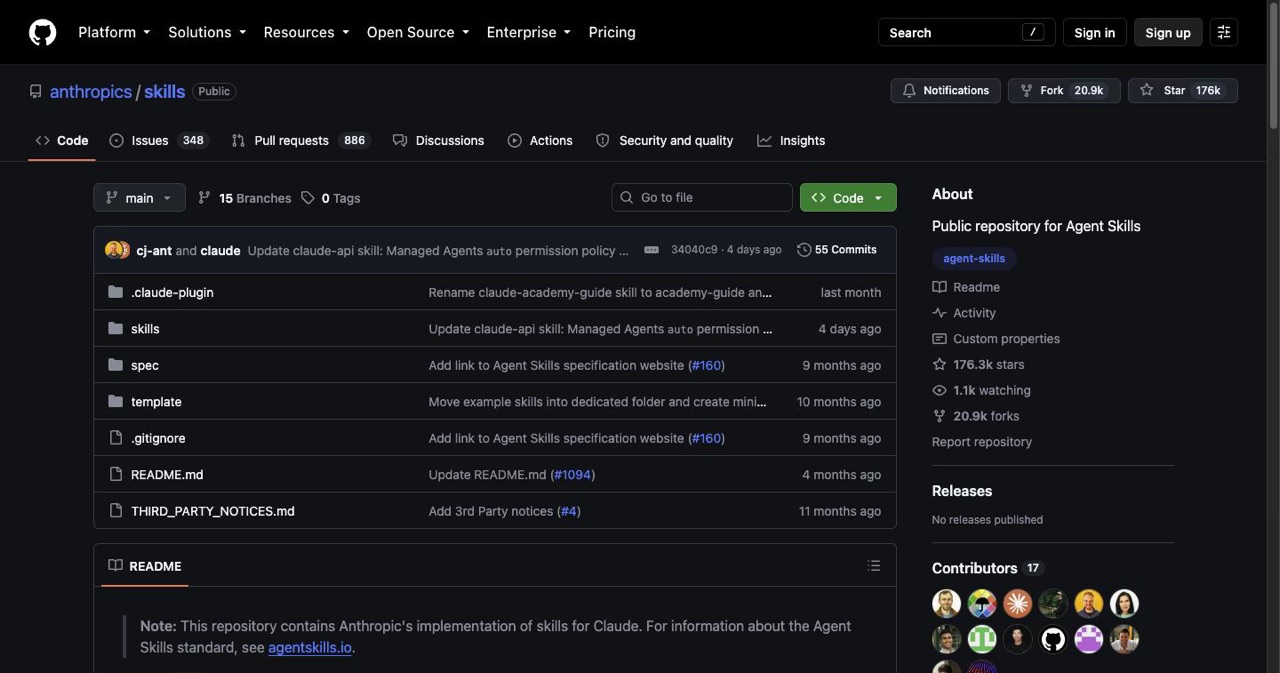1280x673 pixels.
Task: Click the THIRD_PARTY_NOTICES.md file icon
Action: [x=115, y=511]
